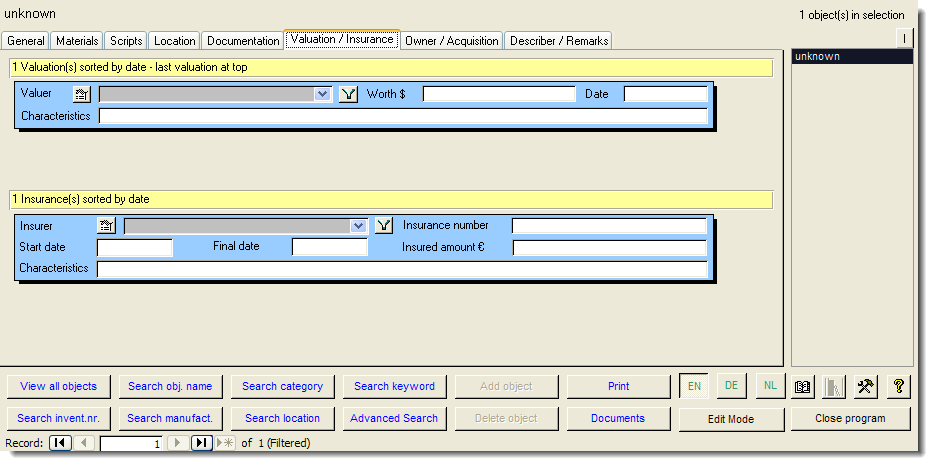This screenshot has width=926, height=459.
Task: Click the filter funnel icon next to Valuer dropdown
Action: (x=348, y=94)
